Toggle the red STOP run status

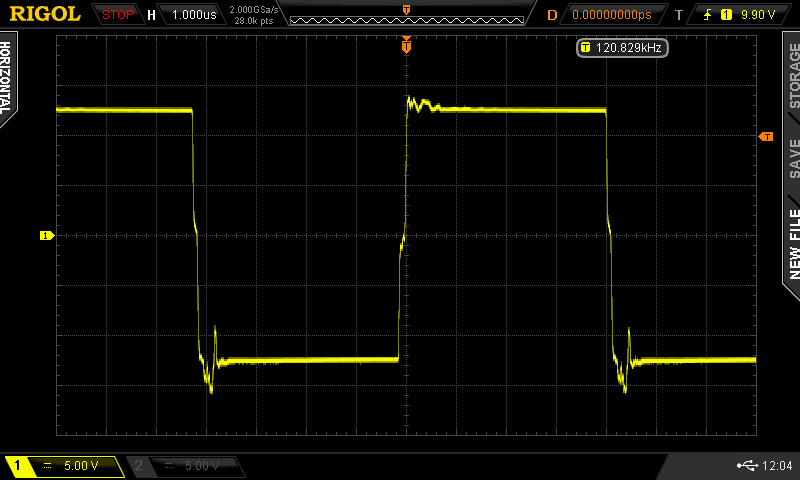tap(117, 15)
